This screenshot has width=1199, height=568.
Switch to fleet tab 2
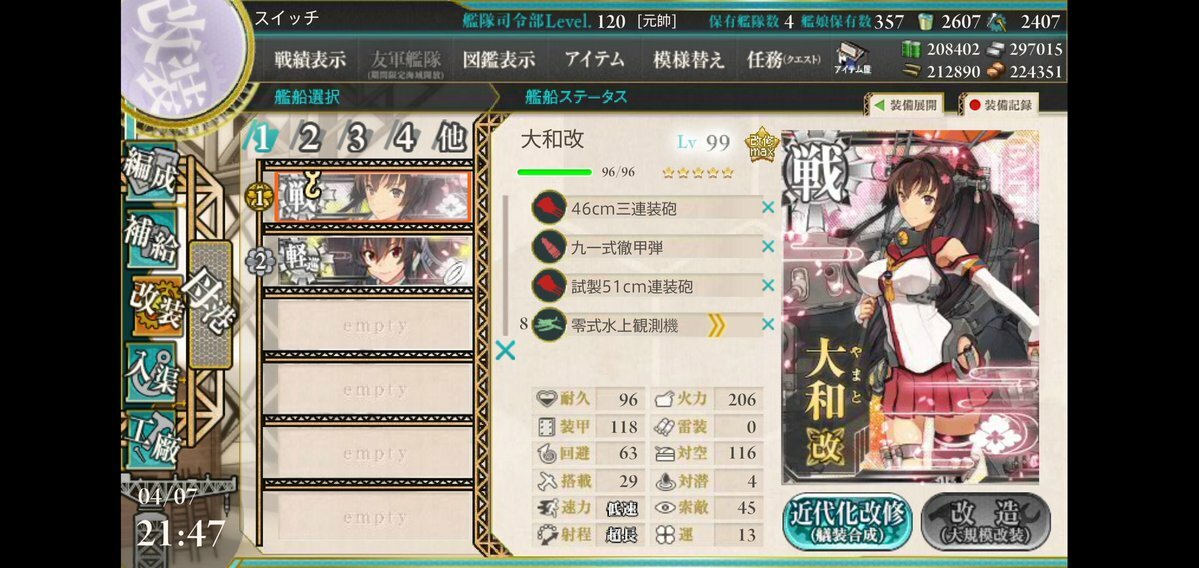[309, 138]
